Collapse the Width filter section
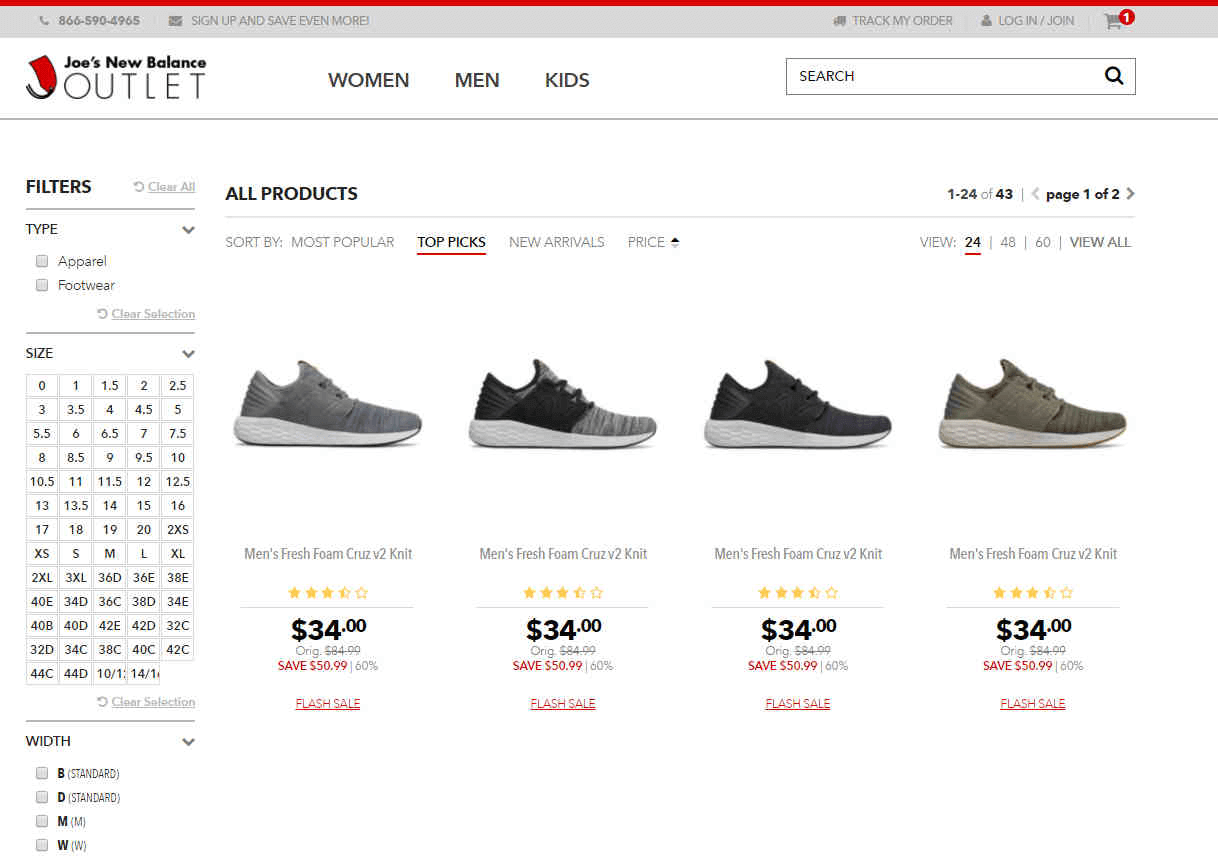Image resolution: width=1218 pixels, height=860 pixels. click(188, 742)
